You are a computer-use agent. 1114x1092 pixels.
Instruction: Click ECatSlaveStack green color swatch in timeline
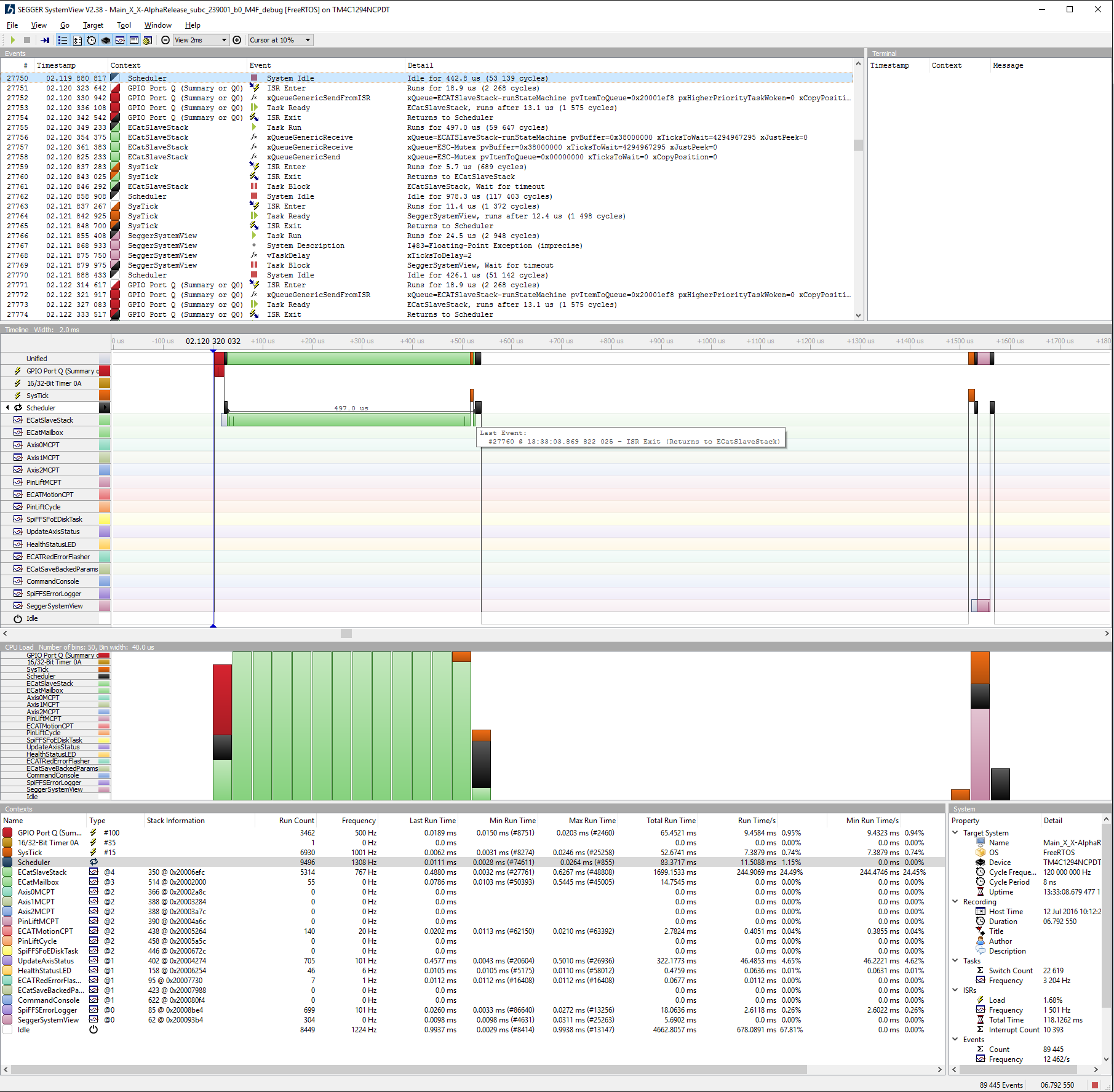pyautogui.click(x=105, y=420)
